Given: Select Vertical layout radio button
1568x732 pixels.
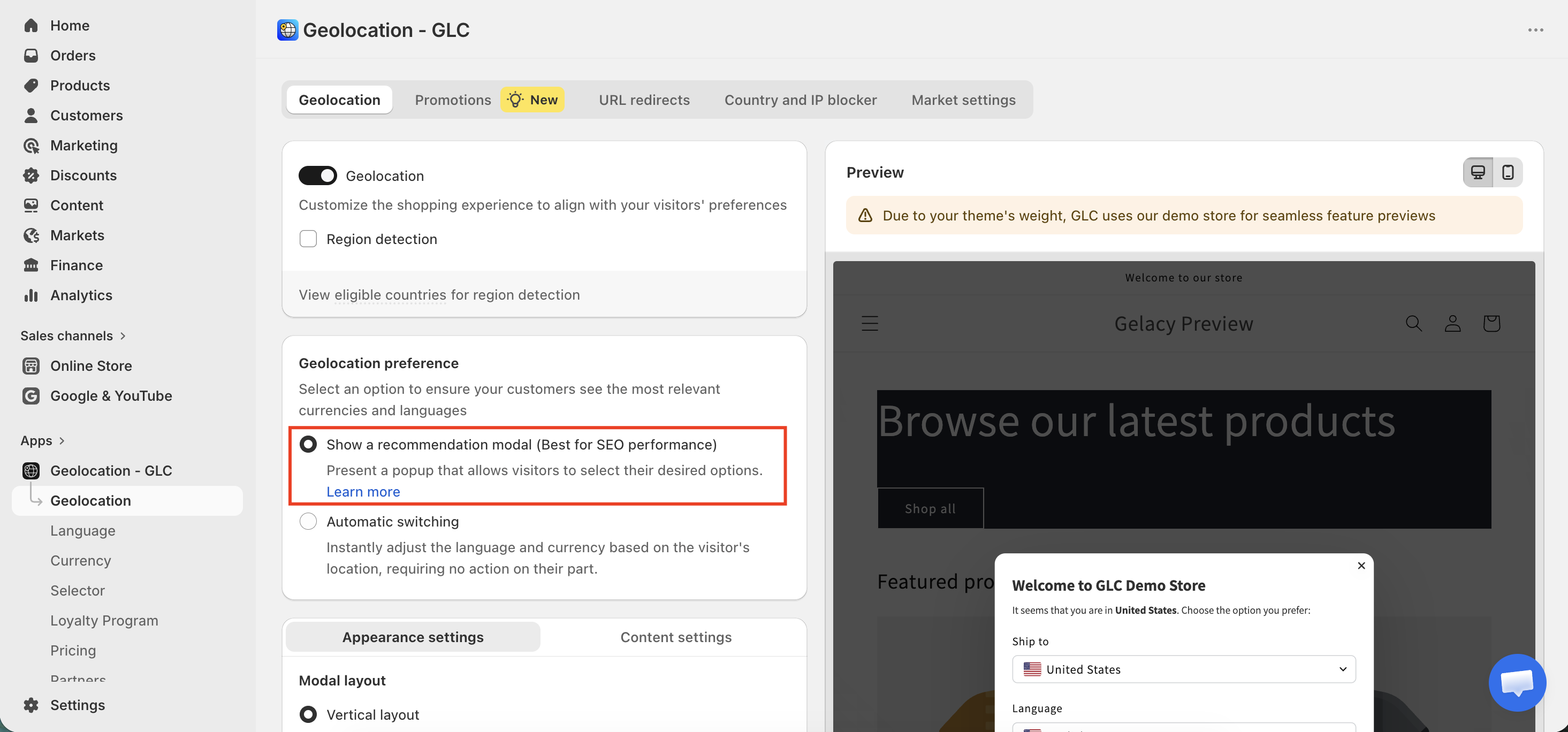Looking at the screenshot, I should click(x=308, y=714).
